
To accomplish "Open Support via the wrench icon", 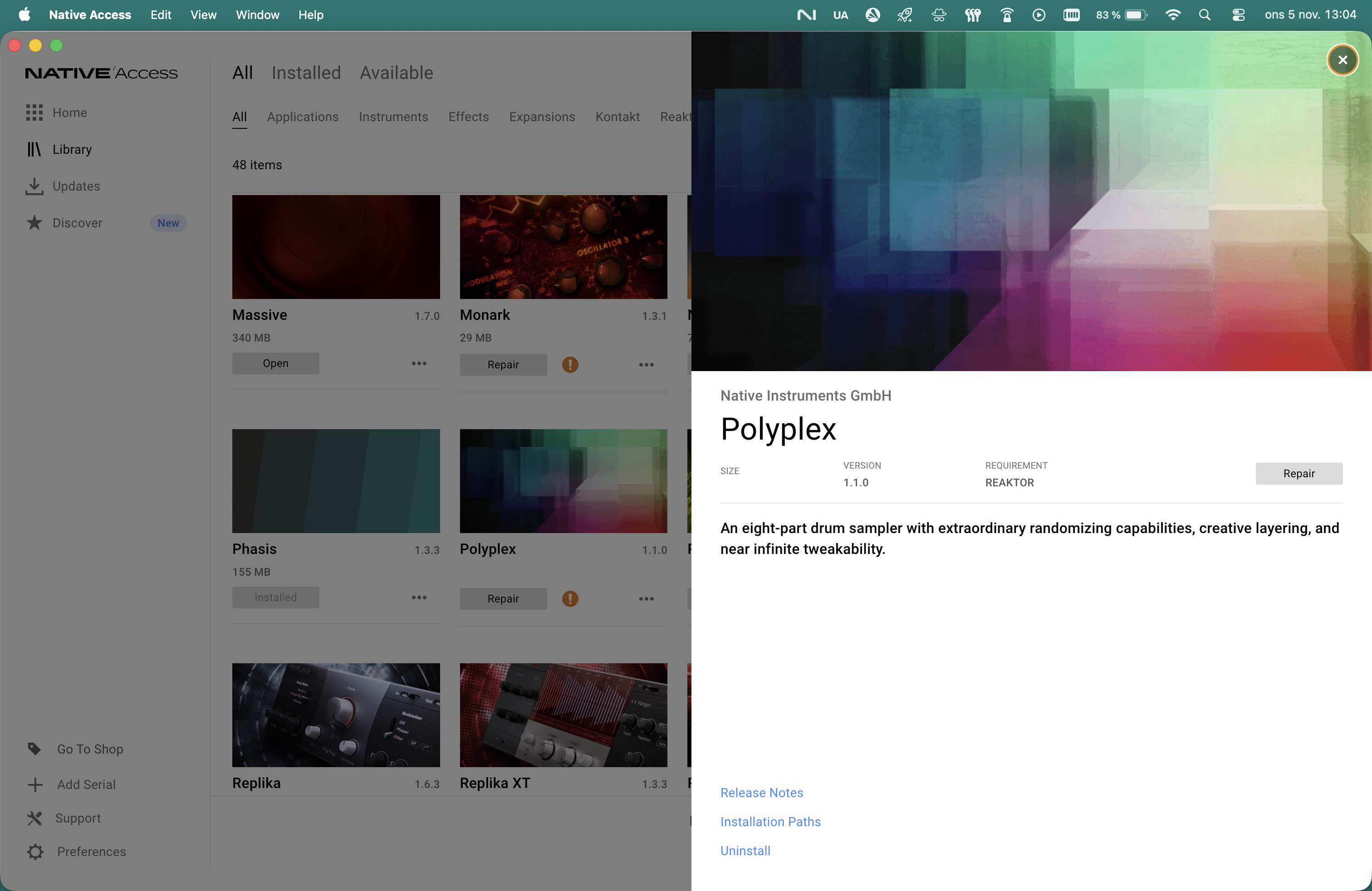I will tap(34, 818).
